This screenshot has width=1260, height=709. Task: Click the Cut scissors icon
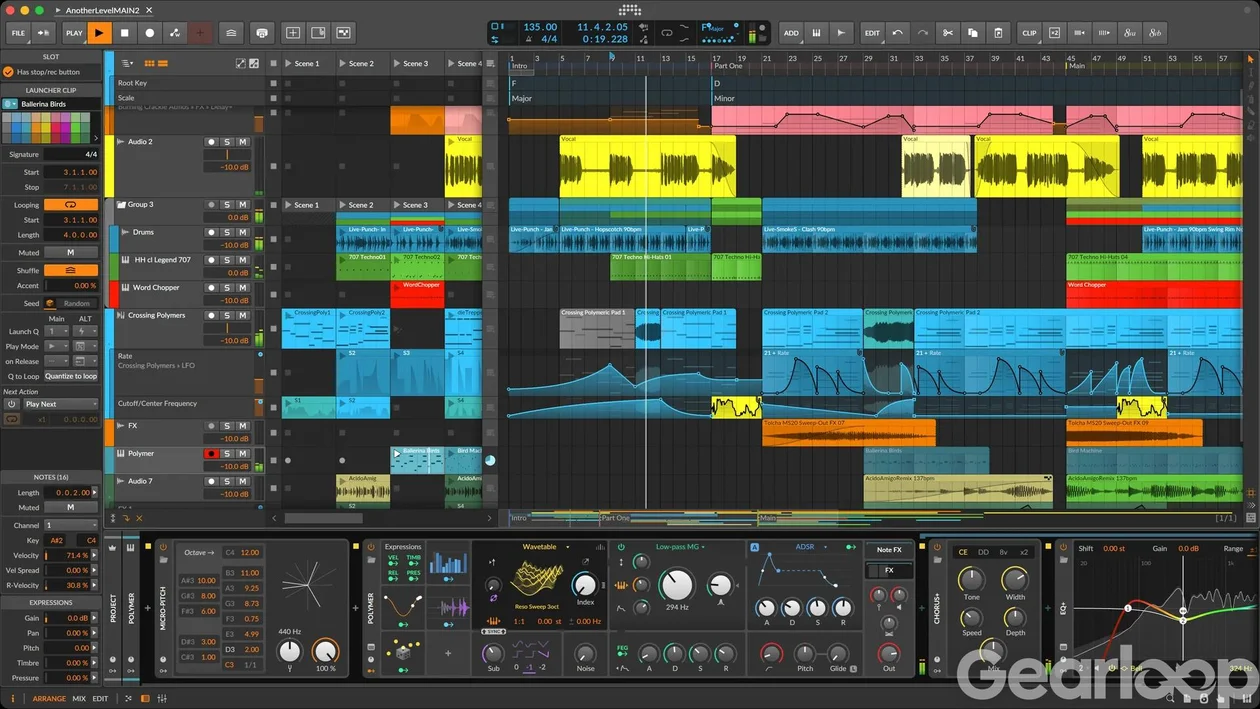[x=949, y=33]
